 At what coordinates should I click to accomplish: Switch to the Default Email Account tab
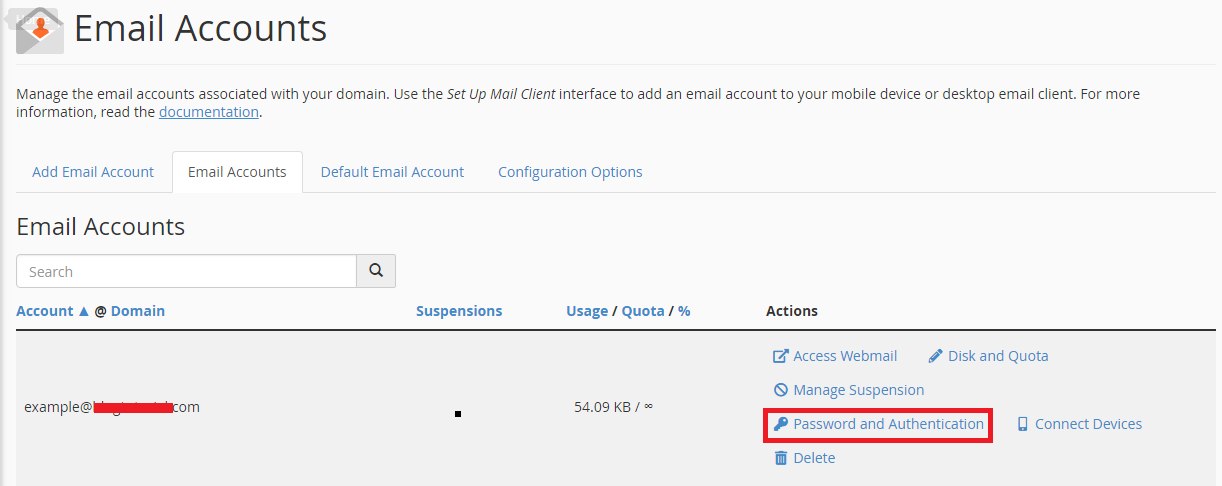point(392,172)
